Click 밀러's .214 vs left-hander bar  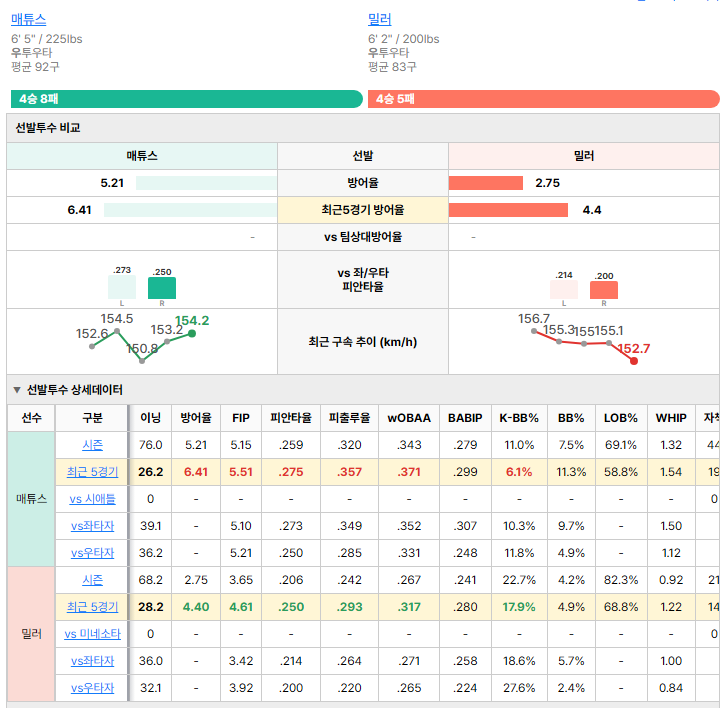[x=564, y=289]
